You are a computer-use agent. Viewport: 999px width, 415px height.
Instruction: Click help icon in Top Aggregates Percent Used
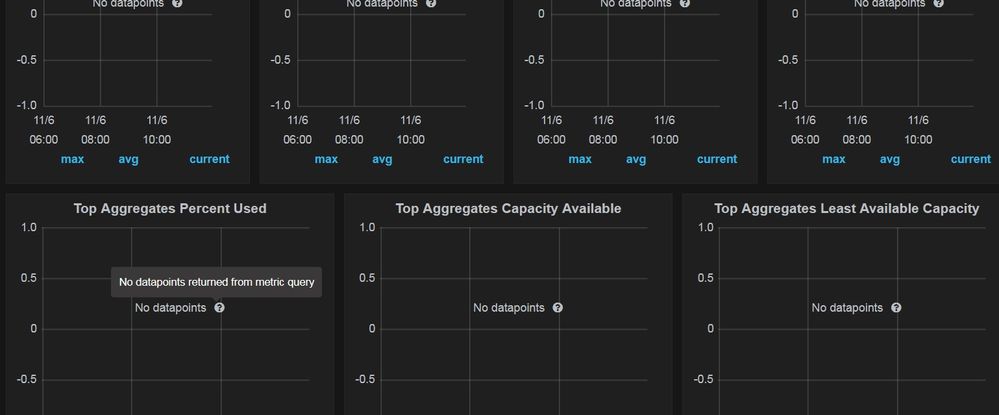220,308
